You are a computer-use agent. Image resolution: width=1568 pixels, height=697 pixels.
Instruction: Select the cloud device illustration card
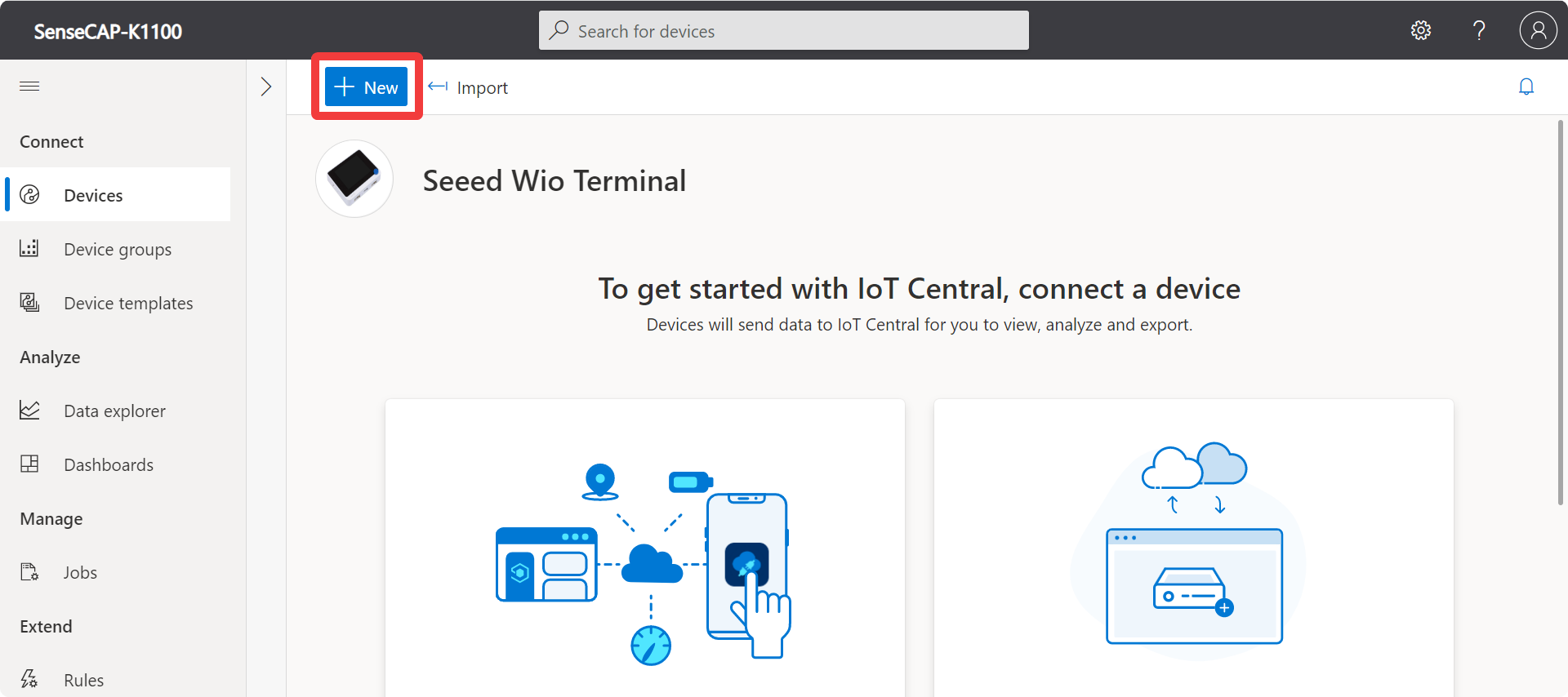(1194, 548)
